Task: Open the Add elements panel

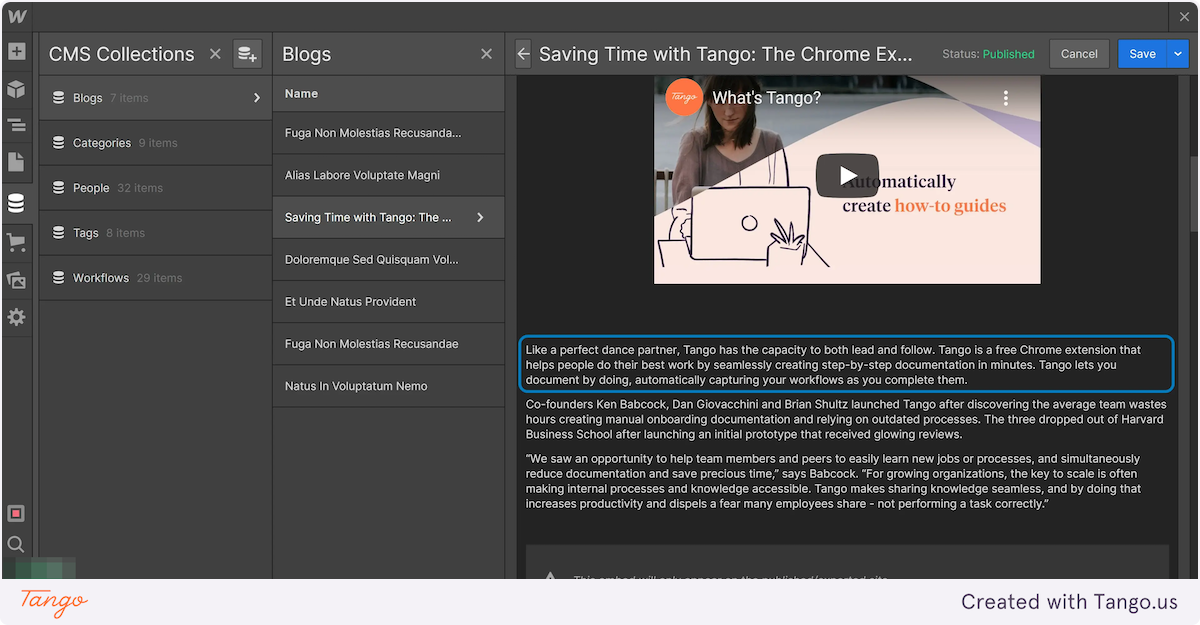Action: coord(16,51)
